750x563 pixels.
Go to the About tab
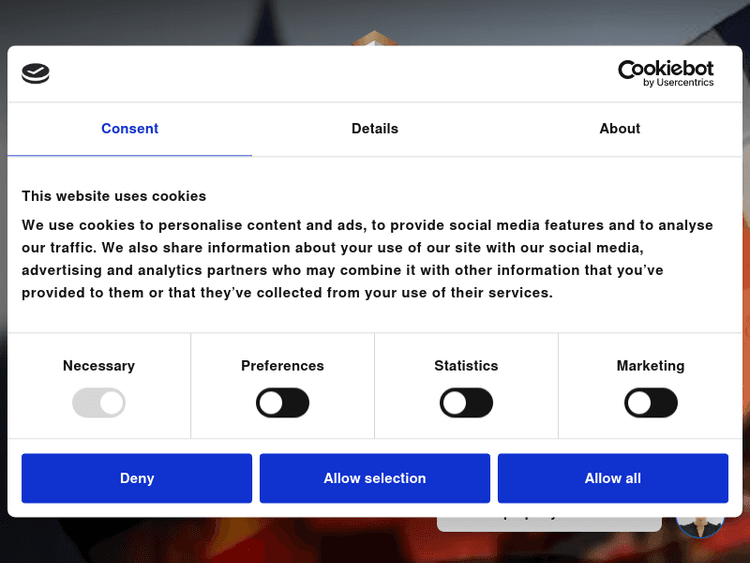click(620, 129)
